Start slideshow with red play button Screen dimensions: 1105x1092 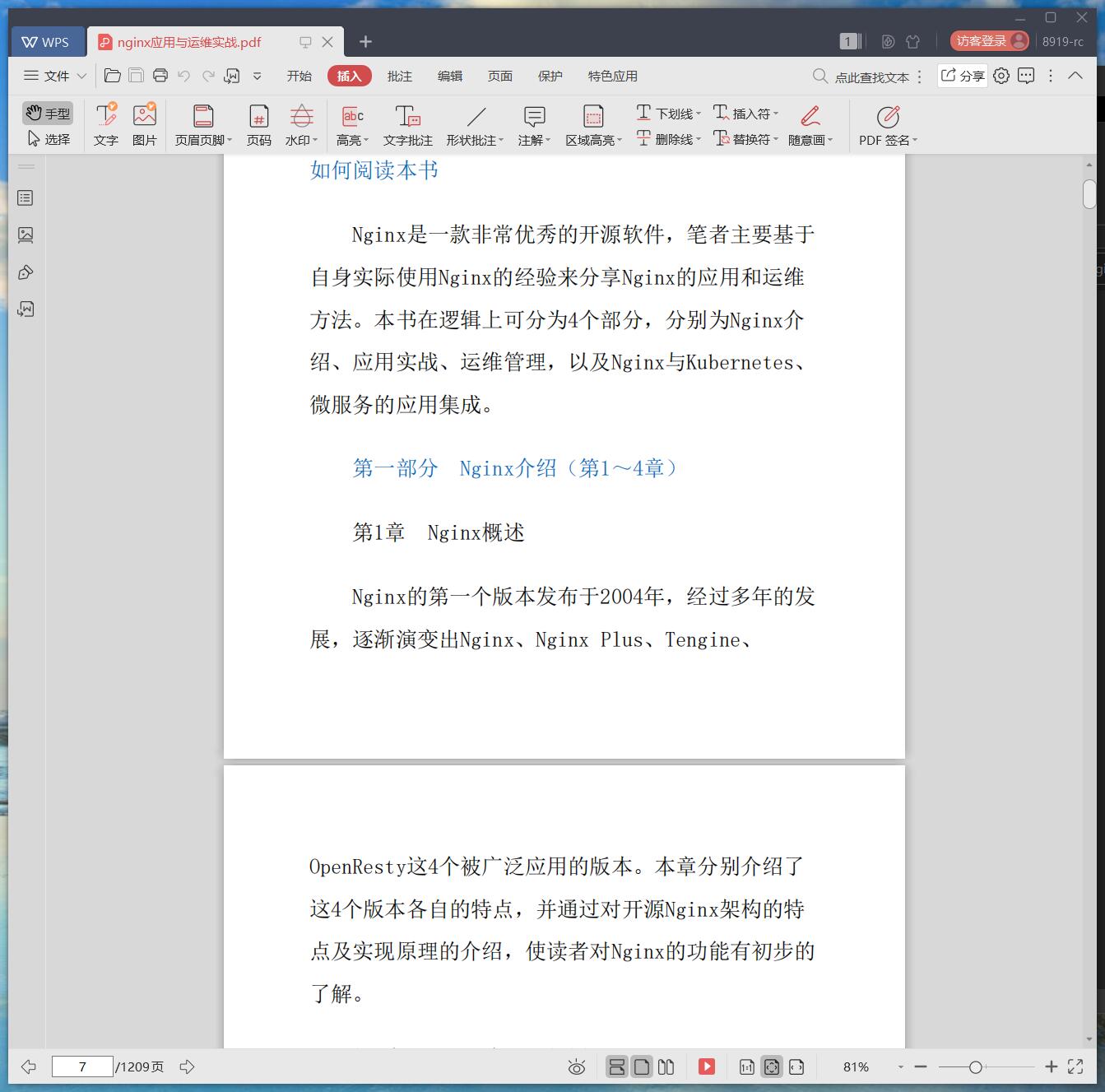(x=707, y=1066)
